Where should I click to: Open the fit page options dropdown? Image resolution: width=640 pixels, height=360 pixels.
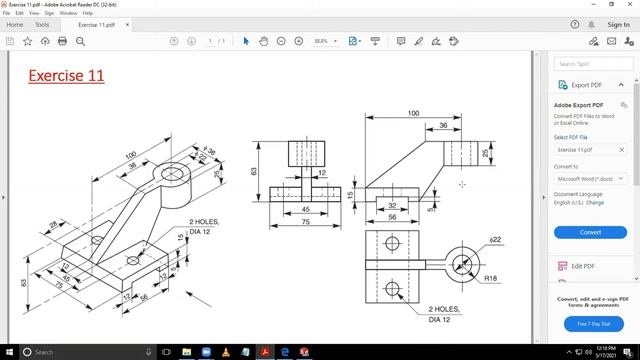tap(355, 41)
